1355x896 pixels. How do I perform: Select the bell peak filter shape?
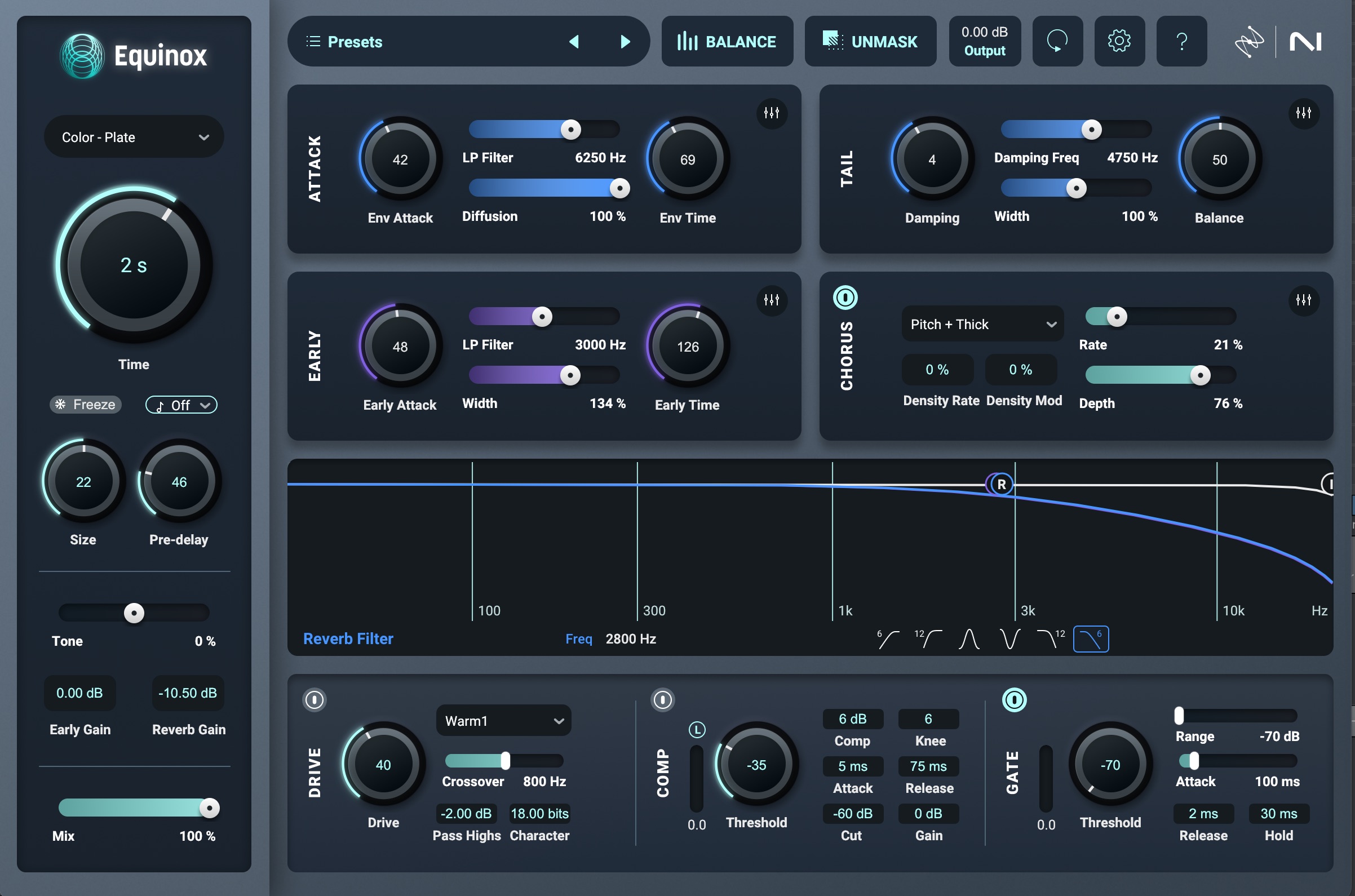tap(969, 639)
